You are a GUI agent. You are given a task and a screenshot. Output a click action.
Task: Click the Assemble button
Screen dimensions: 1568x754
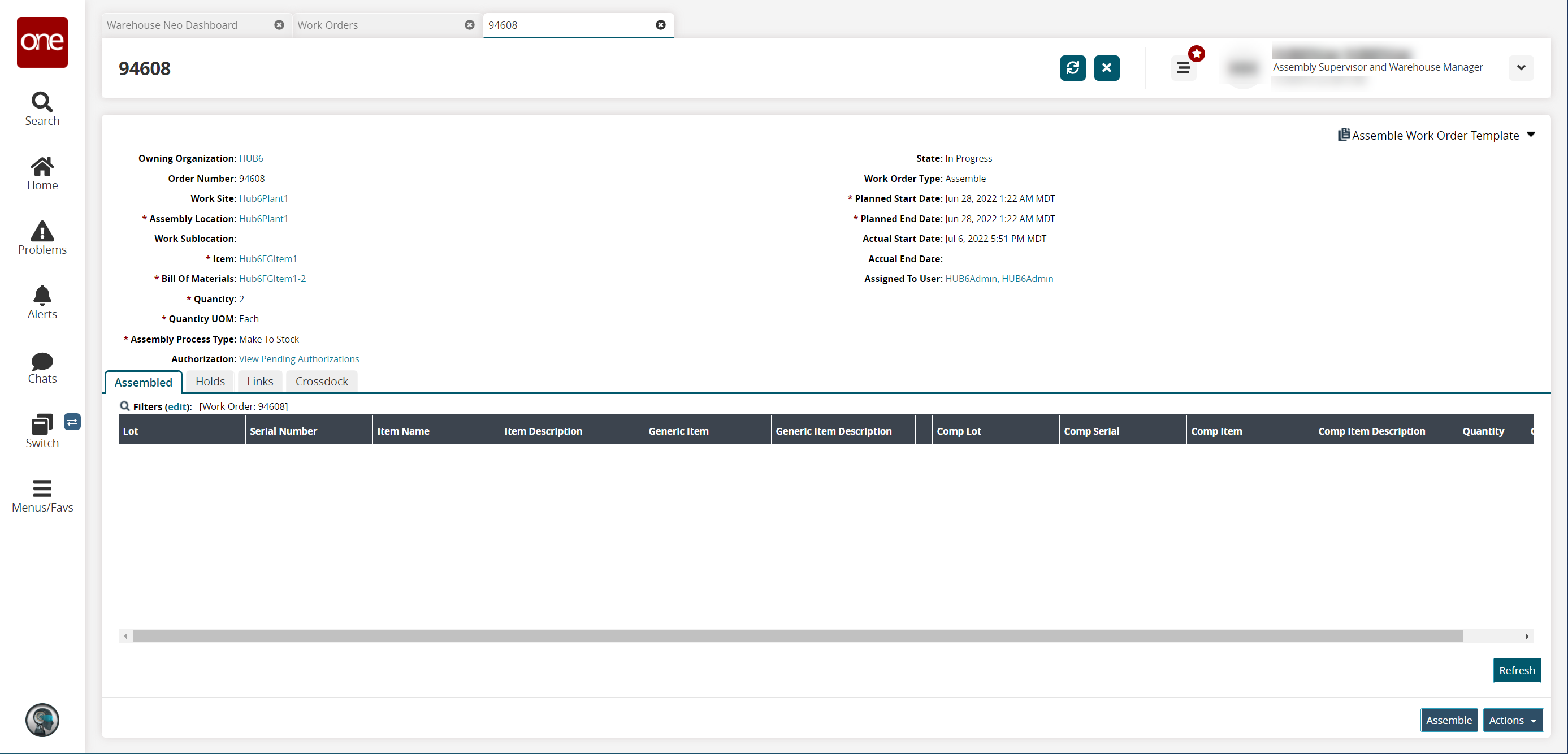click(x=1448, y=720)
